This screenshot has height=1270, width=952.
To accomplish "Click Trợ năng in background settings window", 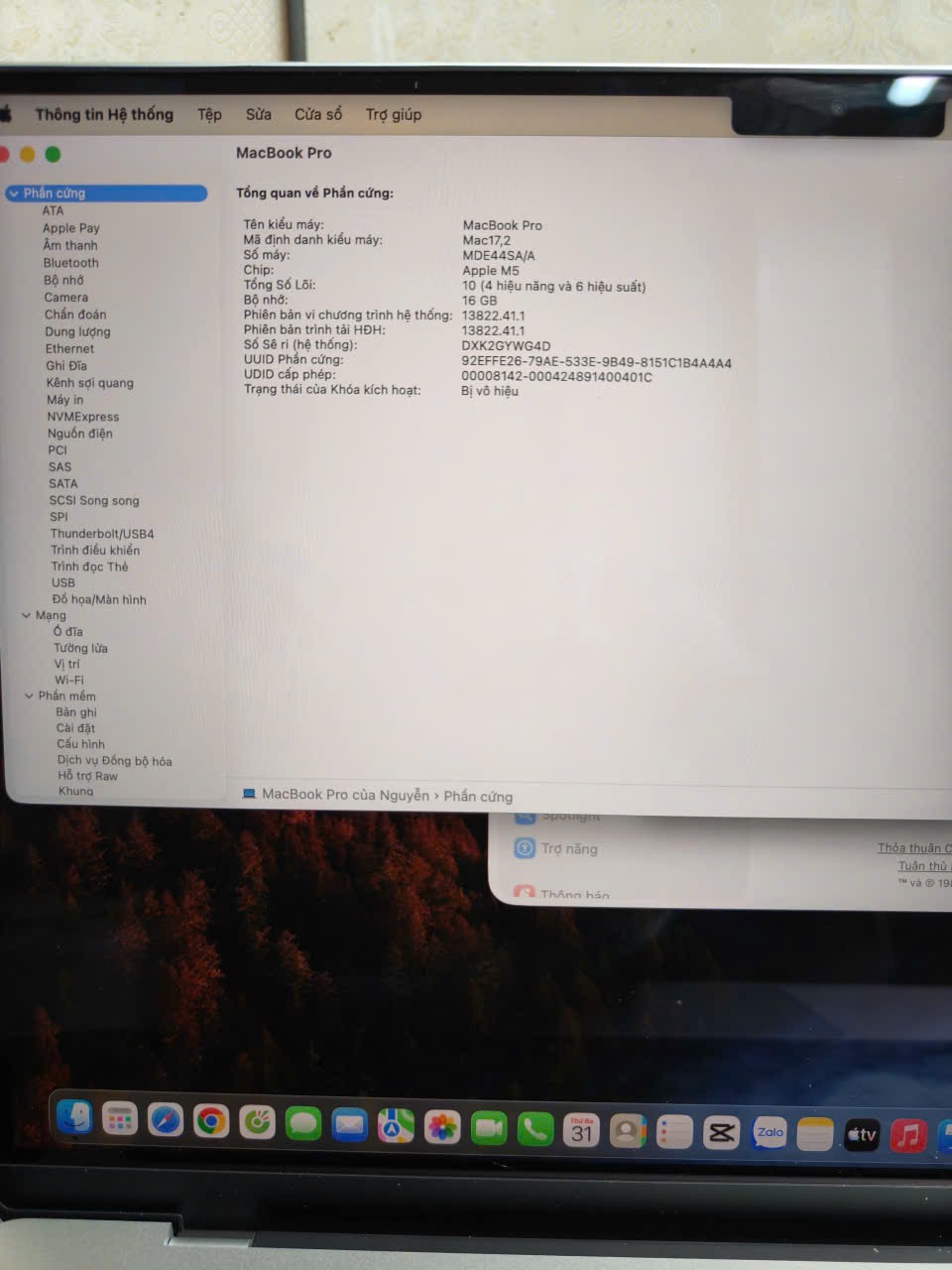I will coord(568,849).
